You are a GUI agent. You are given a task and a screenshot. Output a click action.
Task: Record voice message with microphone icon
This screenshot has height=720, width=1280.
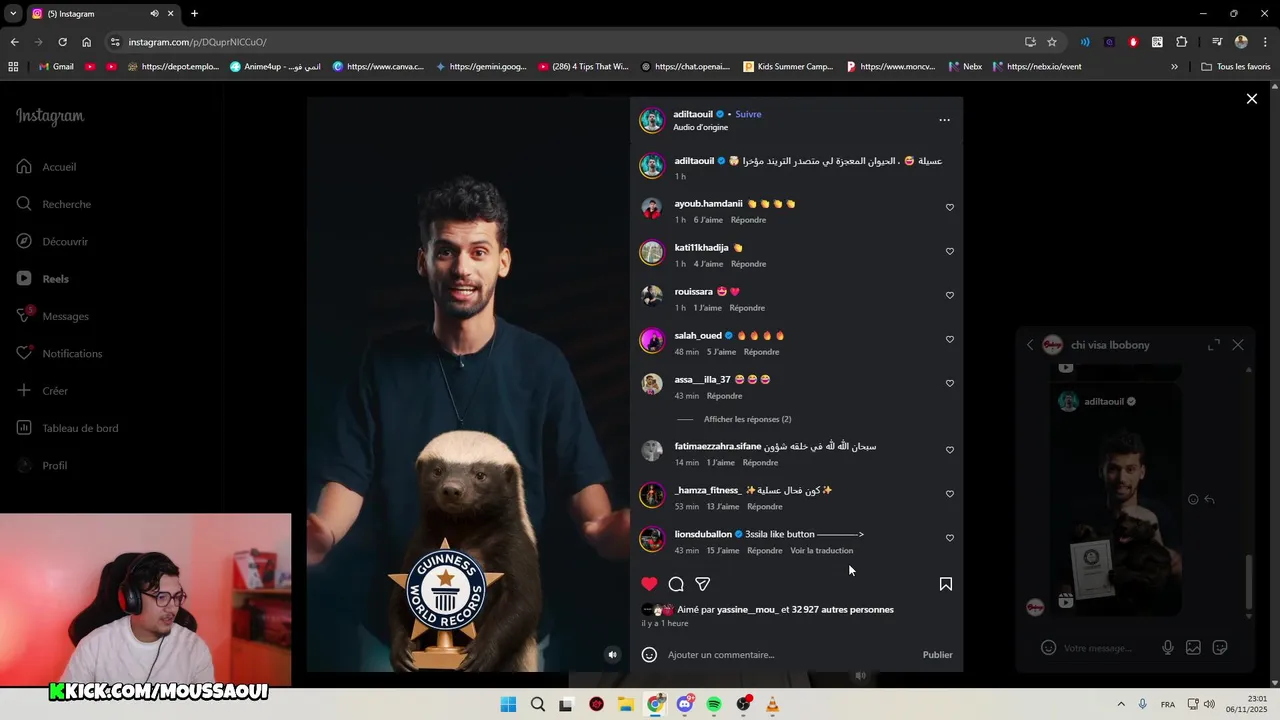pyautogui.click(x=1167, y=648)
